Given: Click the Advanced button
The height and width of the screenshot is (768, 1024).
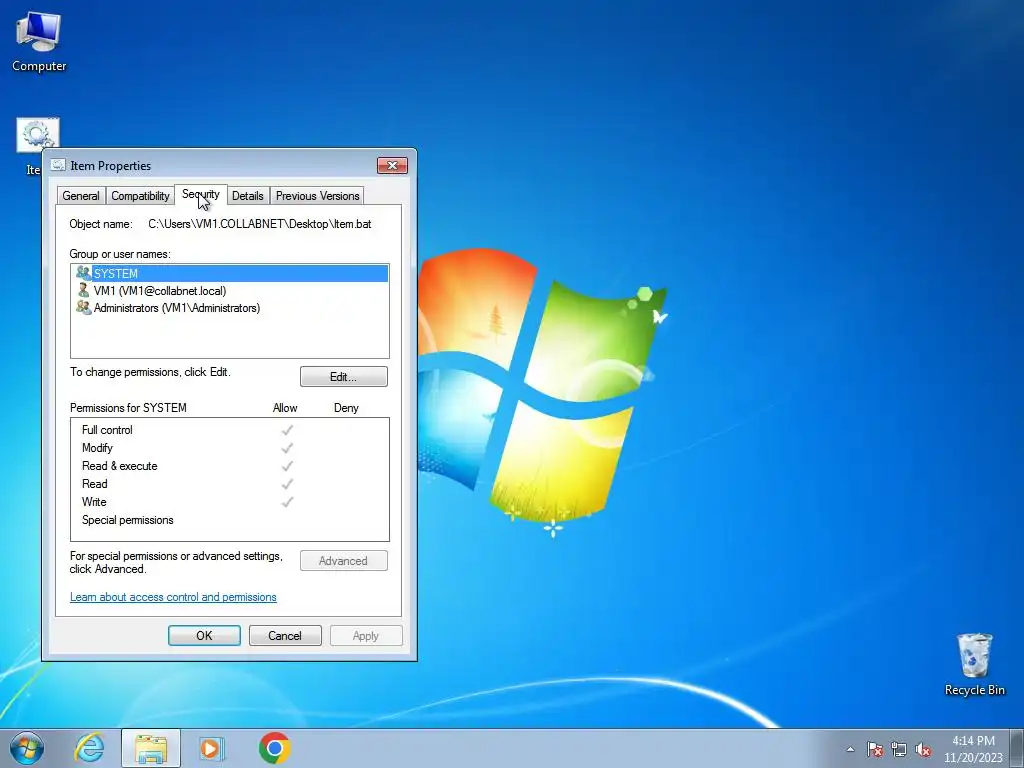Looking at the screenshot, I should 344,561.
